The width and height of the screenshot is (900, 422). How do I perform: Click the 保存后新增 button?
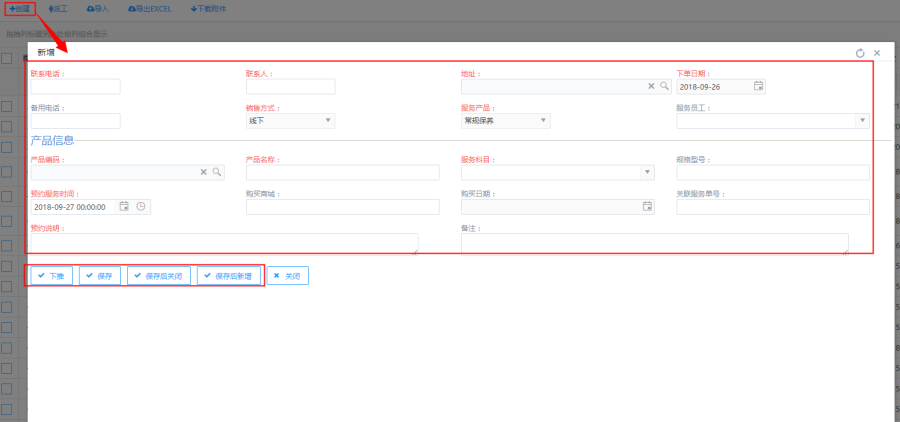pyautogui.click(x=229, y=275)
